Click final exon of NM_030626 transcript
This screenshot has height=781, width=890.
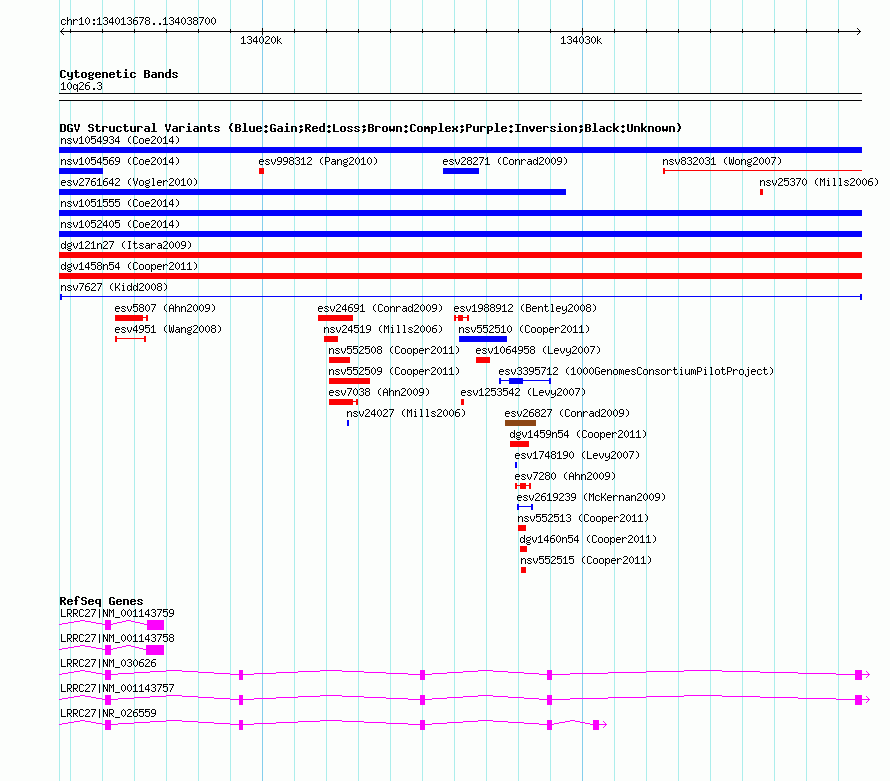(858, 675)
